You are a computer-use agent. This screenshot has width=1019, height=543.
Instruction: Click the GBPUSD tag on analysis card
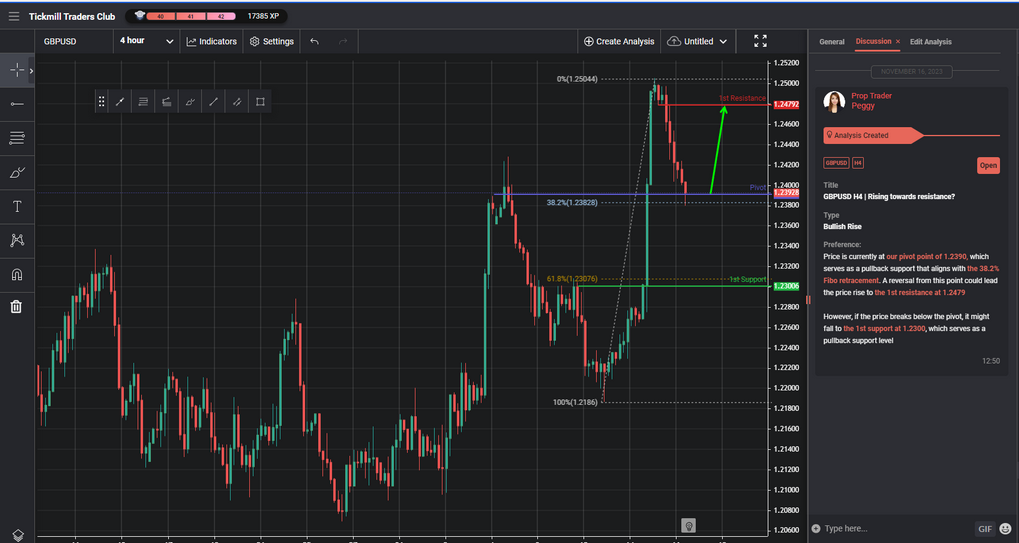836,163
